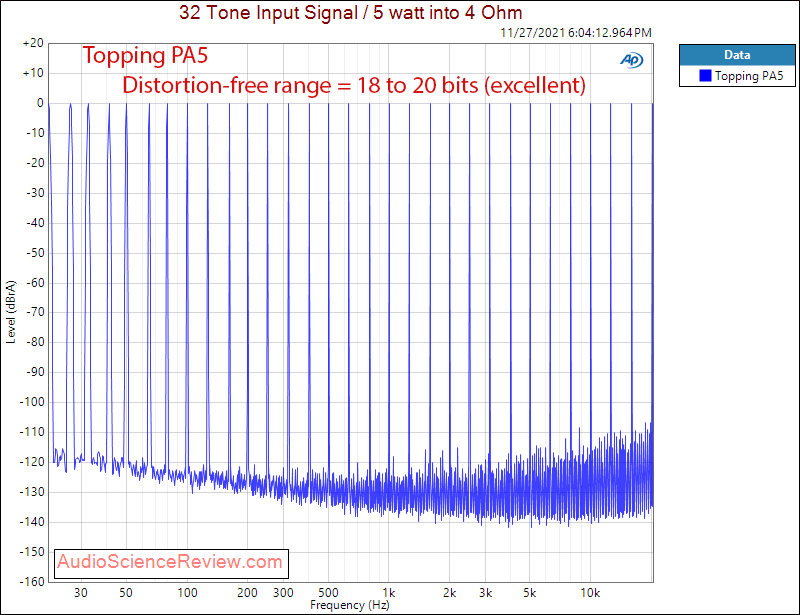Click the timestamp 11/27/2021 6:04:12.964 PM
The width and height of the screenshot is (800, 615).
point(576,33)
